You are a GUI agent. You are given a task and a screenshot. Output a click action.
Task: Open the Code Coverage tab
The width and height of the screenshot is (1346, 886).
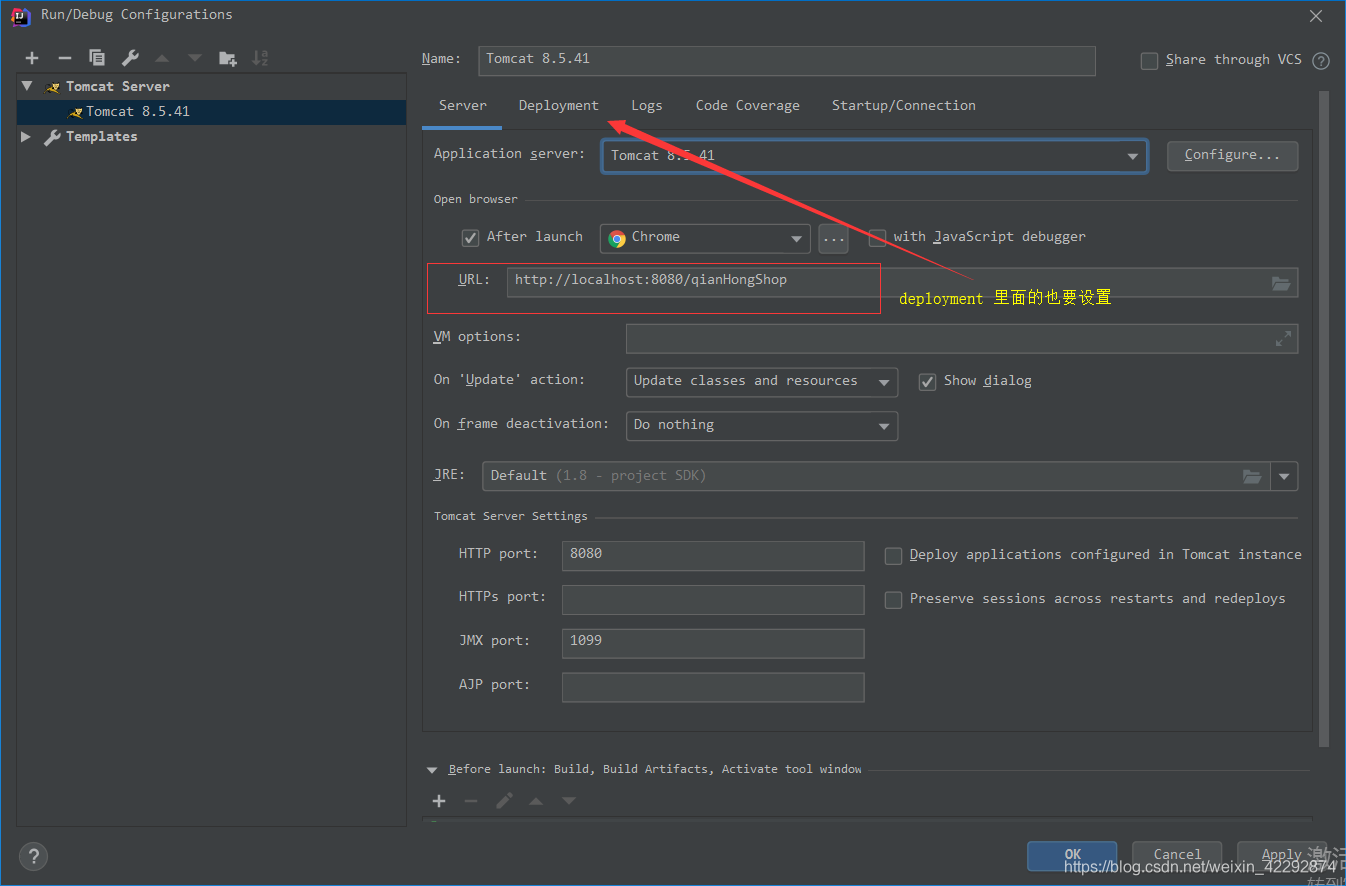point(747,106)
